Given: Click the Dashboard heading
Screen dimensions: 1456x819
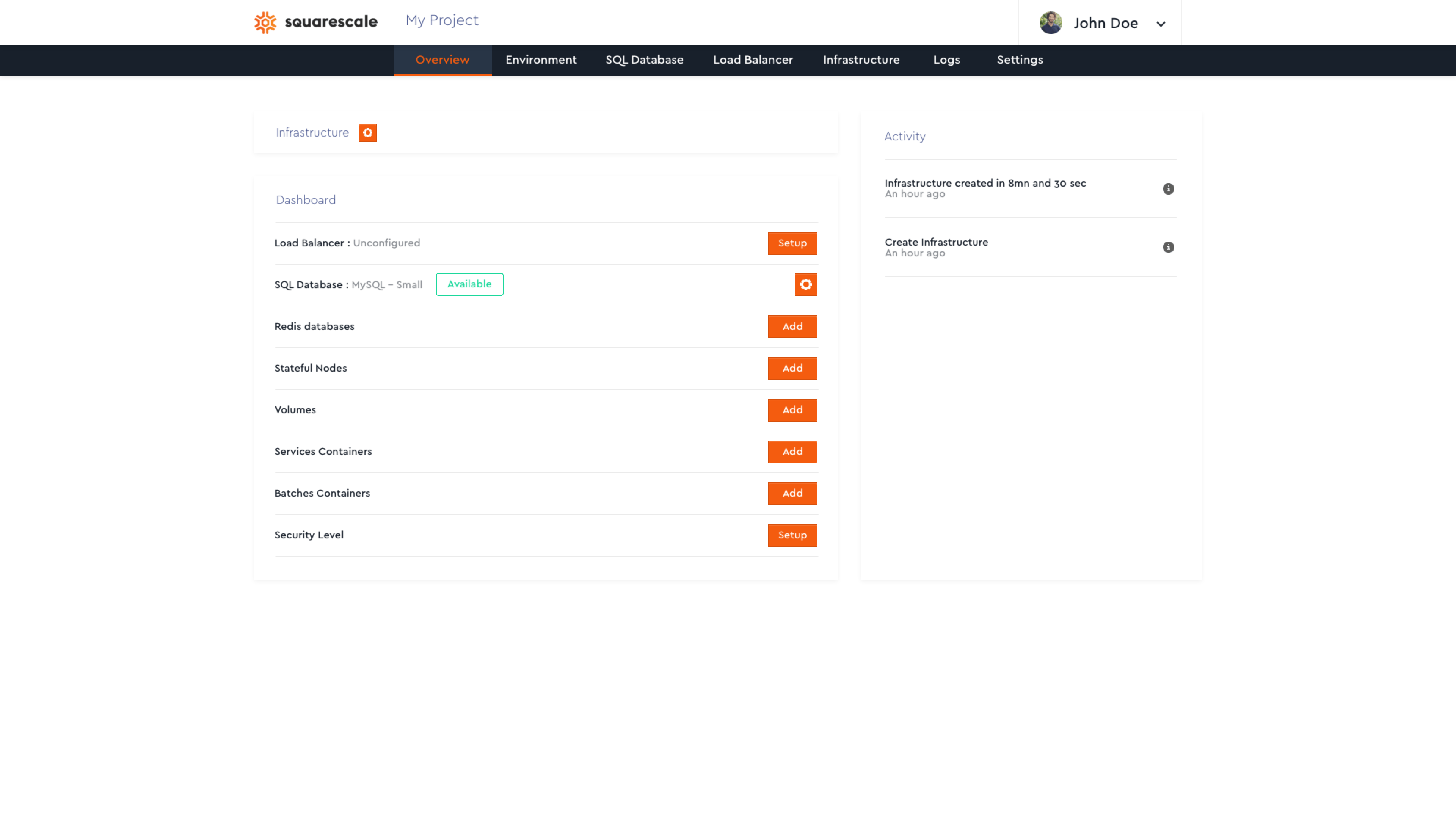Looking at the screenshot, I should tap(305, 200).
